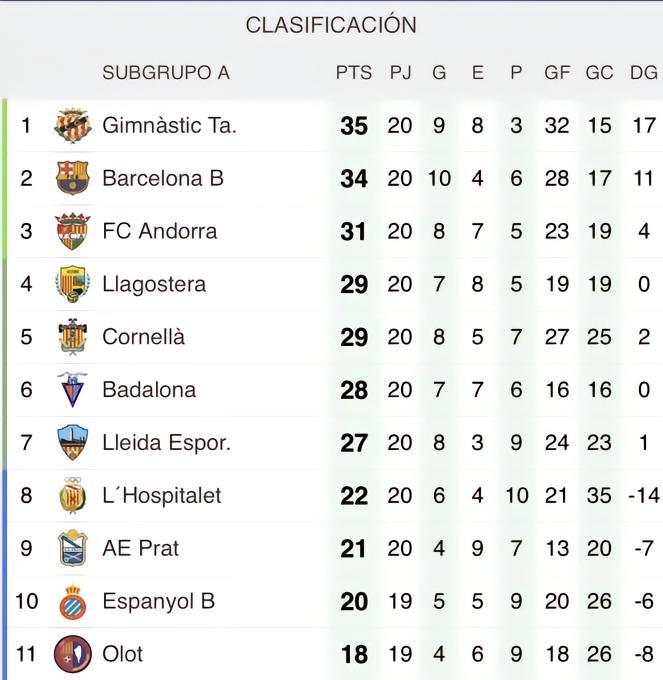
Task: Sort by DG goal difference column
Action: click(x=644, y=73)
